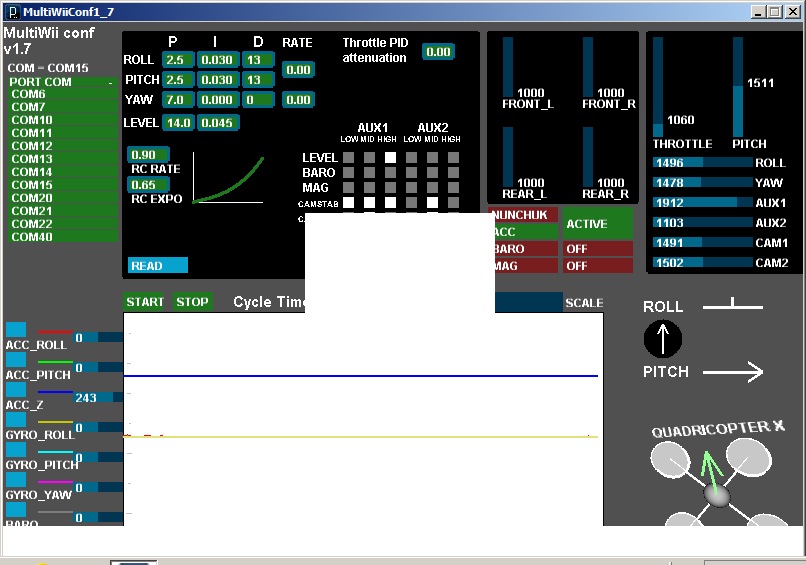This screenshot has height=565, width=806.
Task: Click the PITCH vertical slider showing 1511
Action: 738,86
